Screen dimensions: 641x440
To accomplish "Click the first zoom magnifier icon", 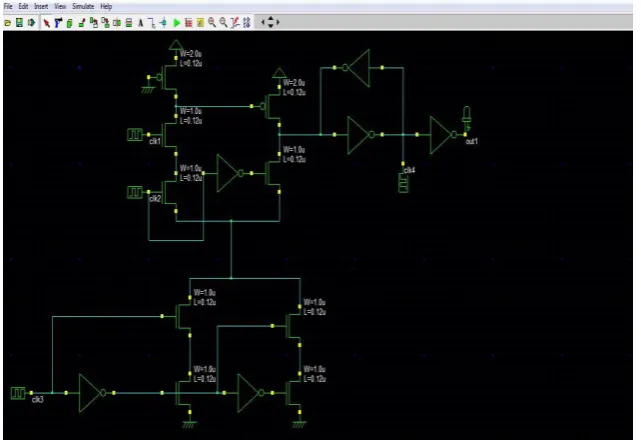I will tap(212, 23).
